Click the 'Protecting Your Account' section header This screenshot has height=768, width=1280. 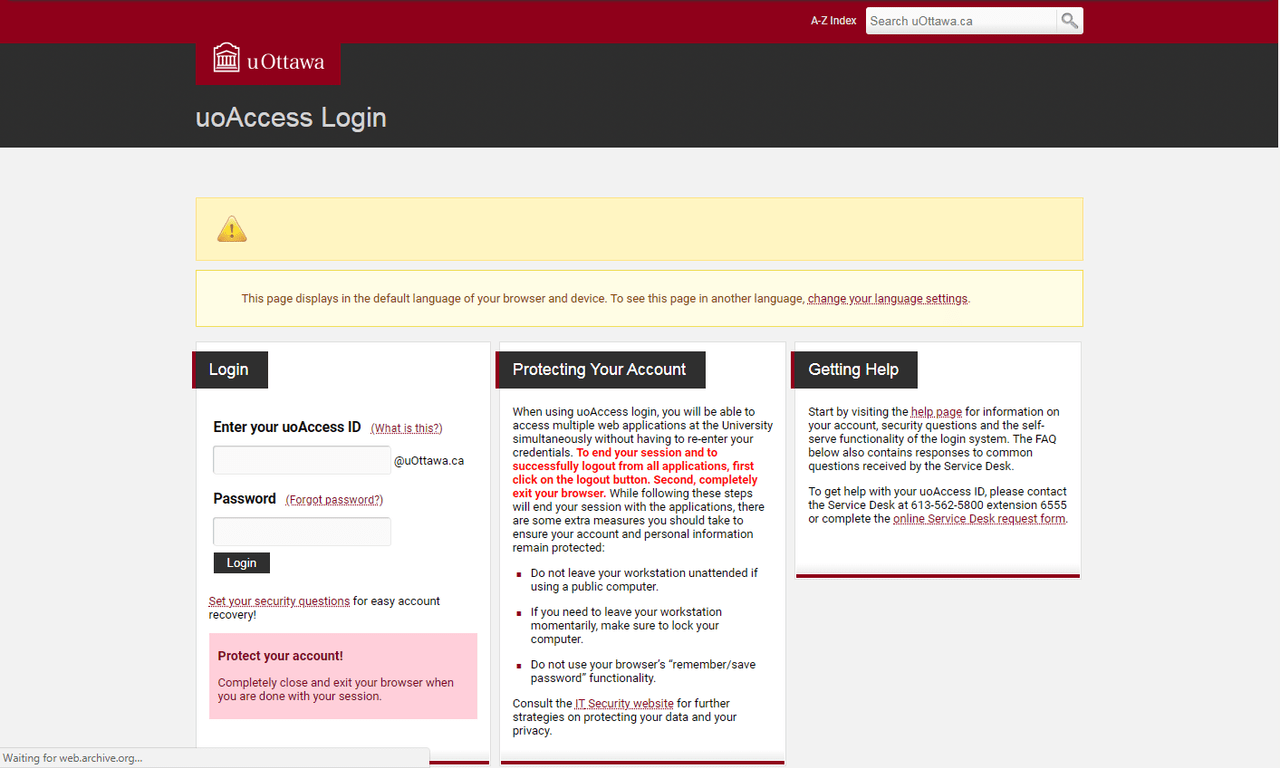pos(600,369)
